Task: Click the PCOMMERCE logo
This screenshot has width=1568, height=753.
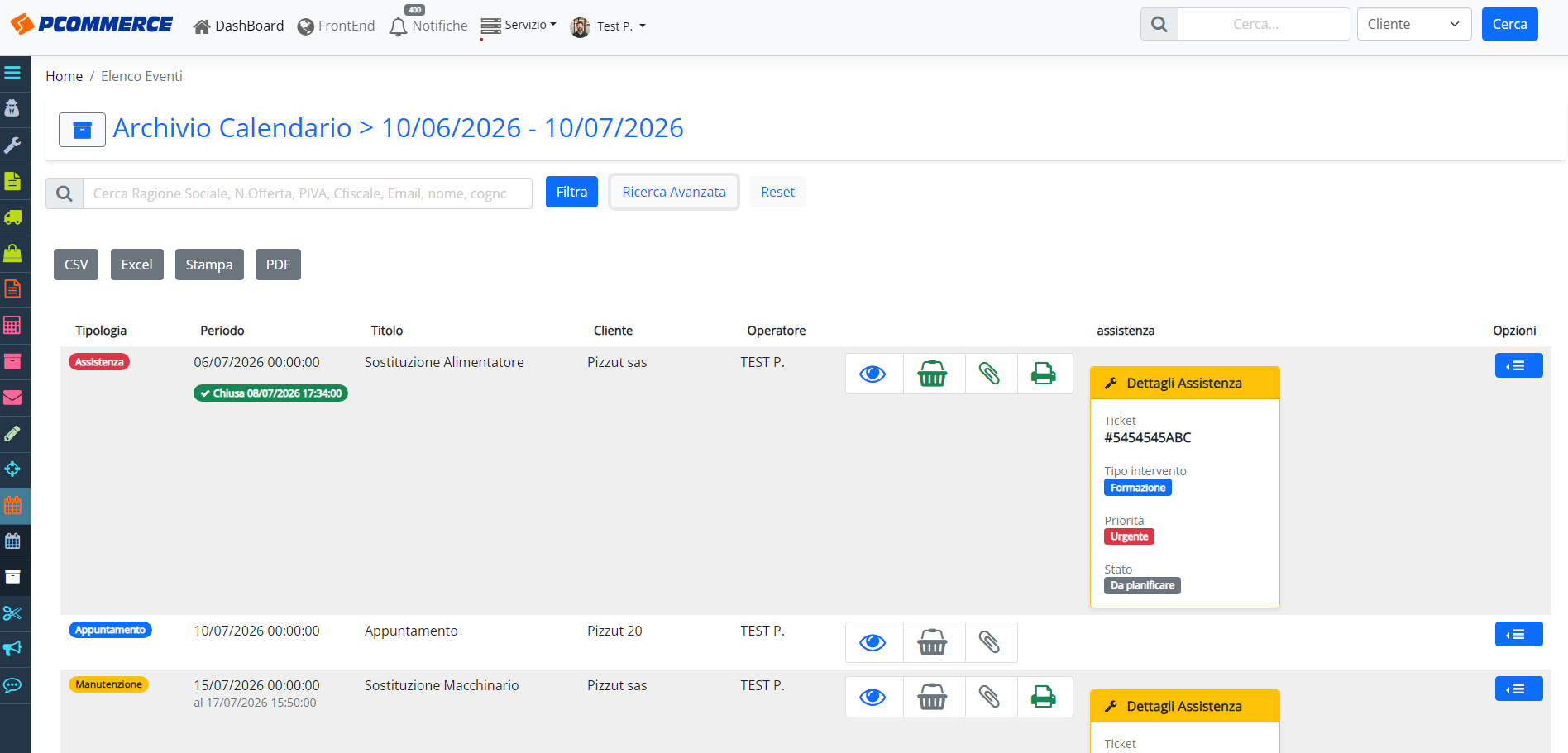Action: (x=92, y=24)
